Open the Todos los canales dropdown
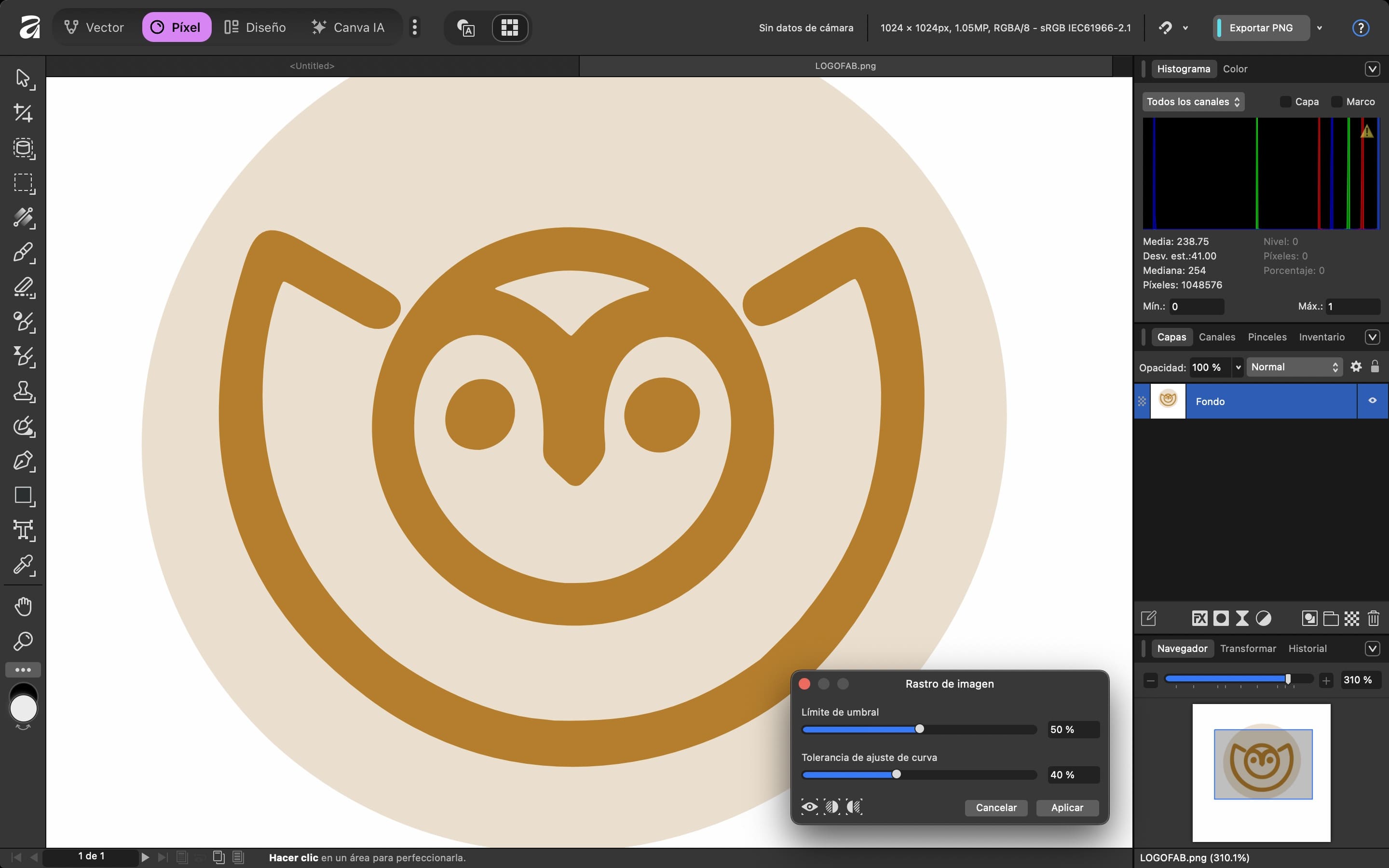 click(1193, 102)
